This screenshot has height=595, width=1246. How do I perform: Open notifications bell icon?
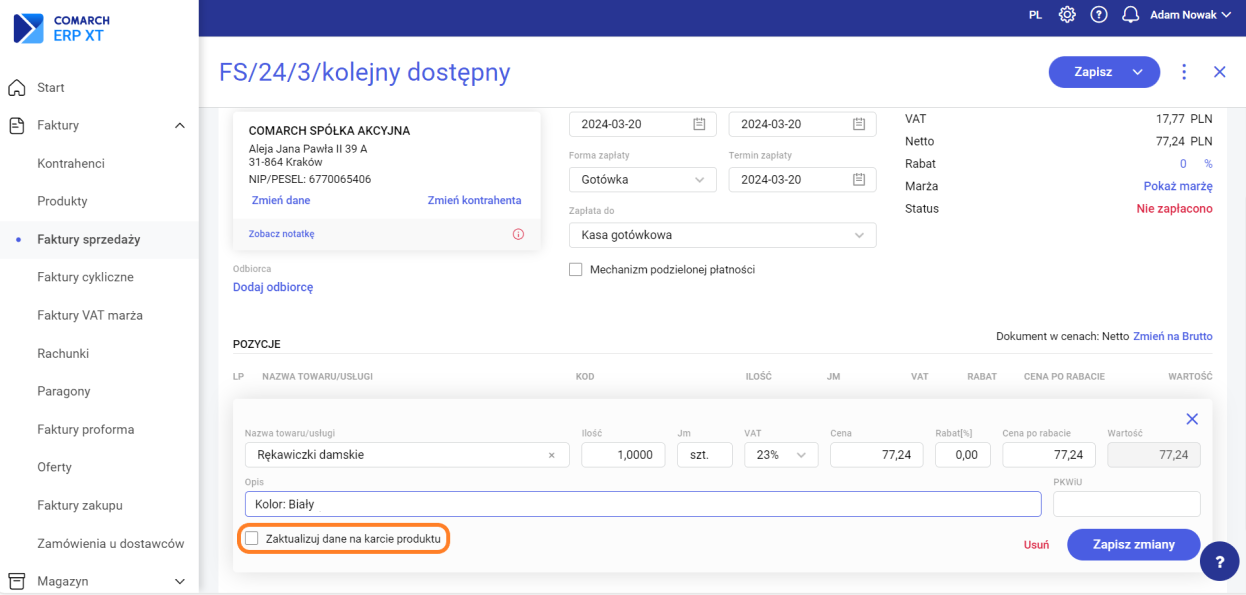(x=1131, y=15)
